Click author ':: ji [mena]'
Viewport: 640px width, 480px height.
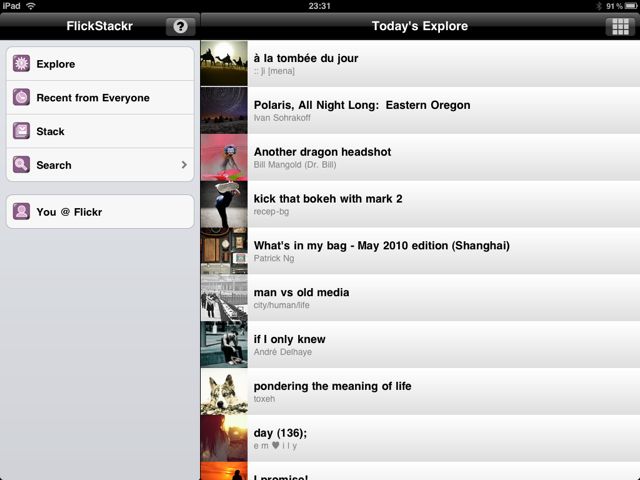[x=274, y=71]
